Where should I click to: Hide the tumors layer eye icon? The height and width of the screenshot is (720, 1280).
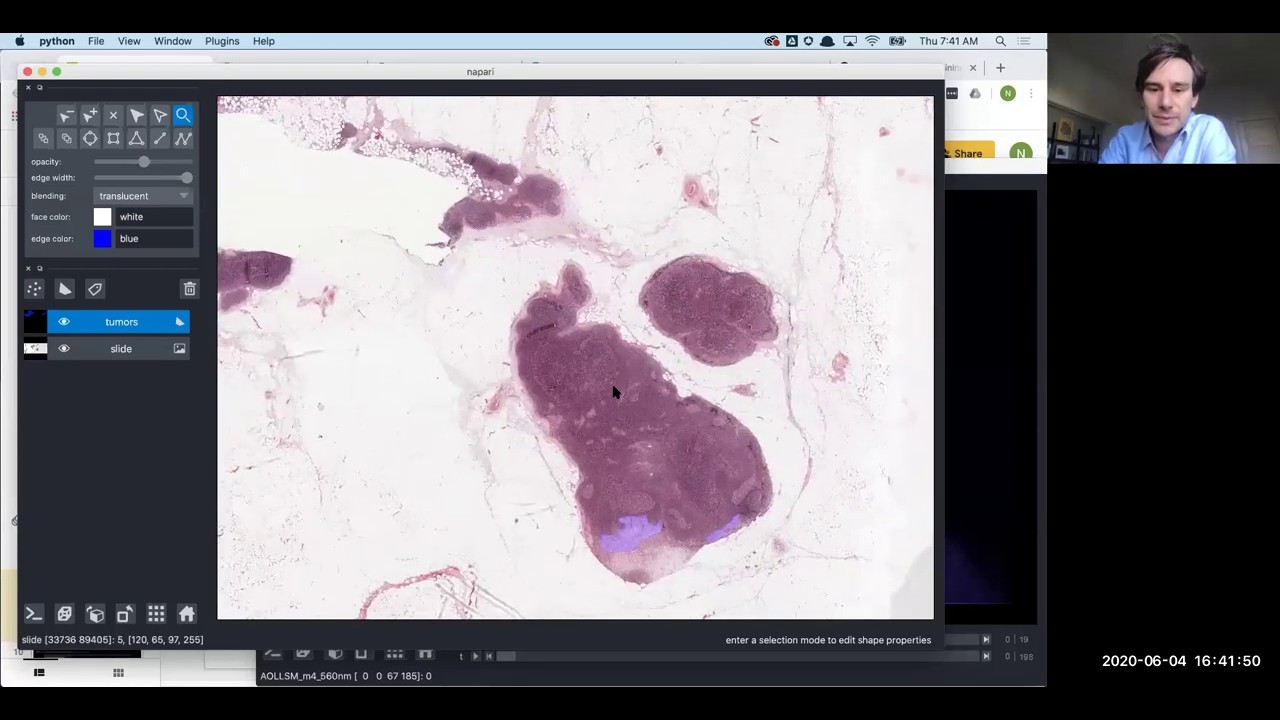click(64, 322)
